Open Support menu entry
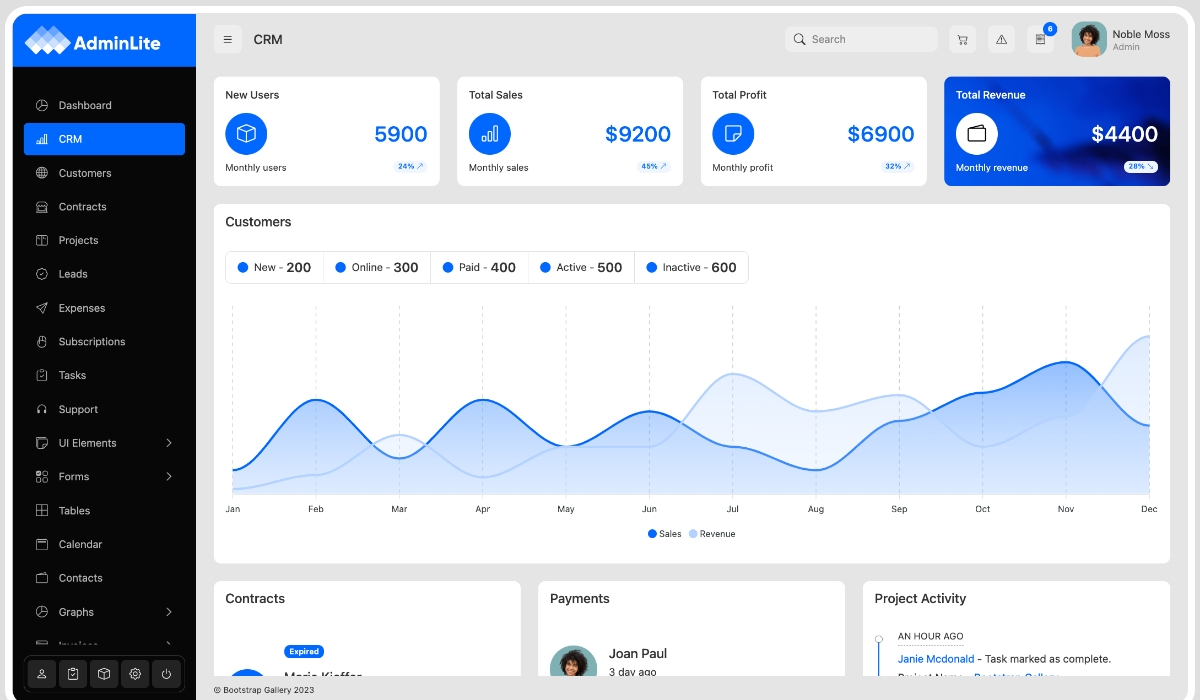 [x=104, y=409]
